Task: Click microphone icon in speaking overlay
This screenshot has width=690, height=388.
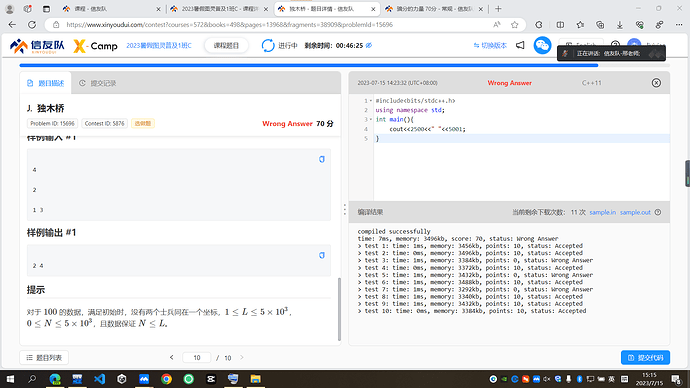Action: (565, 54)
